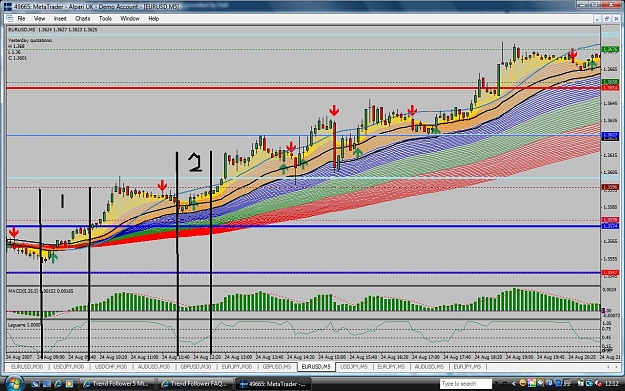Open the Trend Follower 5 Mi... taskbar window
The width and height of the screenshot is (625, 391).
tap(117, 384)
